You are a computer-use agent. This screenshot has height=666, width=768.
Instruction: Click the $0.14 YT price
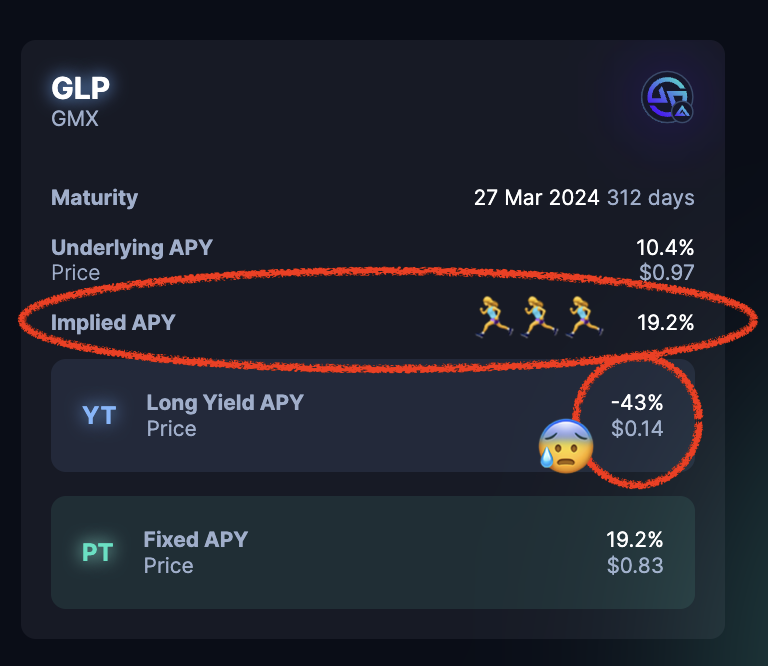click(637, 428)
